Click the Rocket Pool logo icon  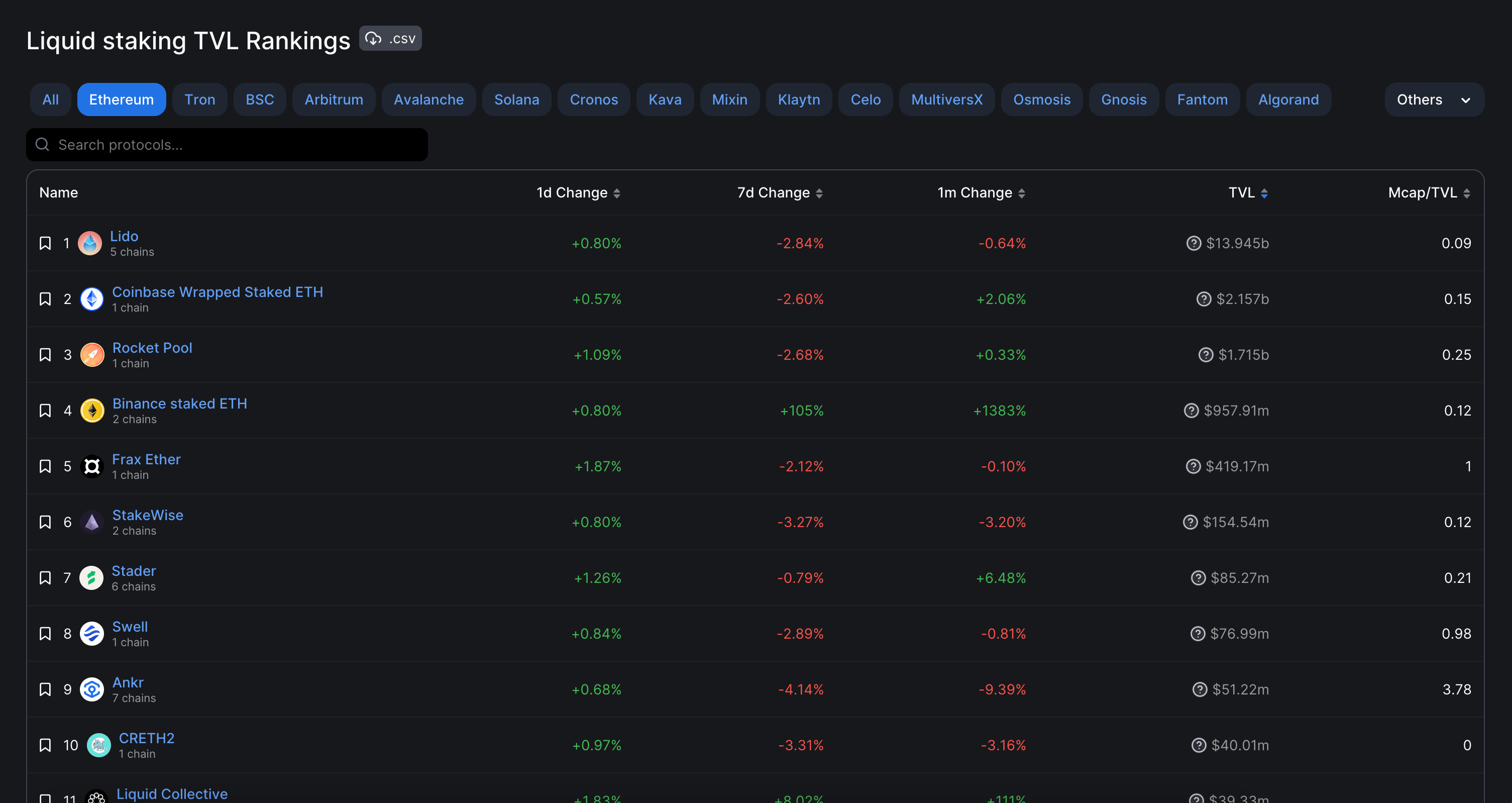pos(92,355)
